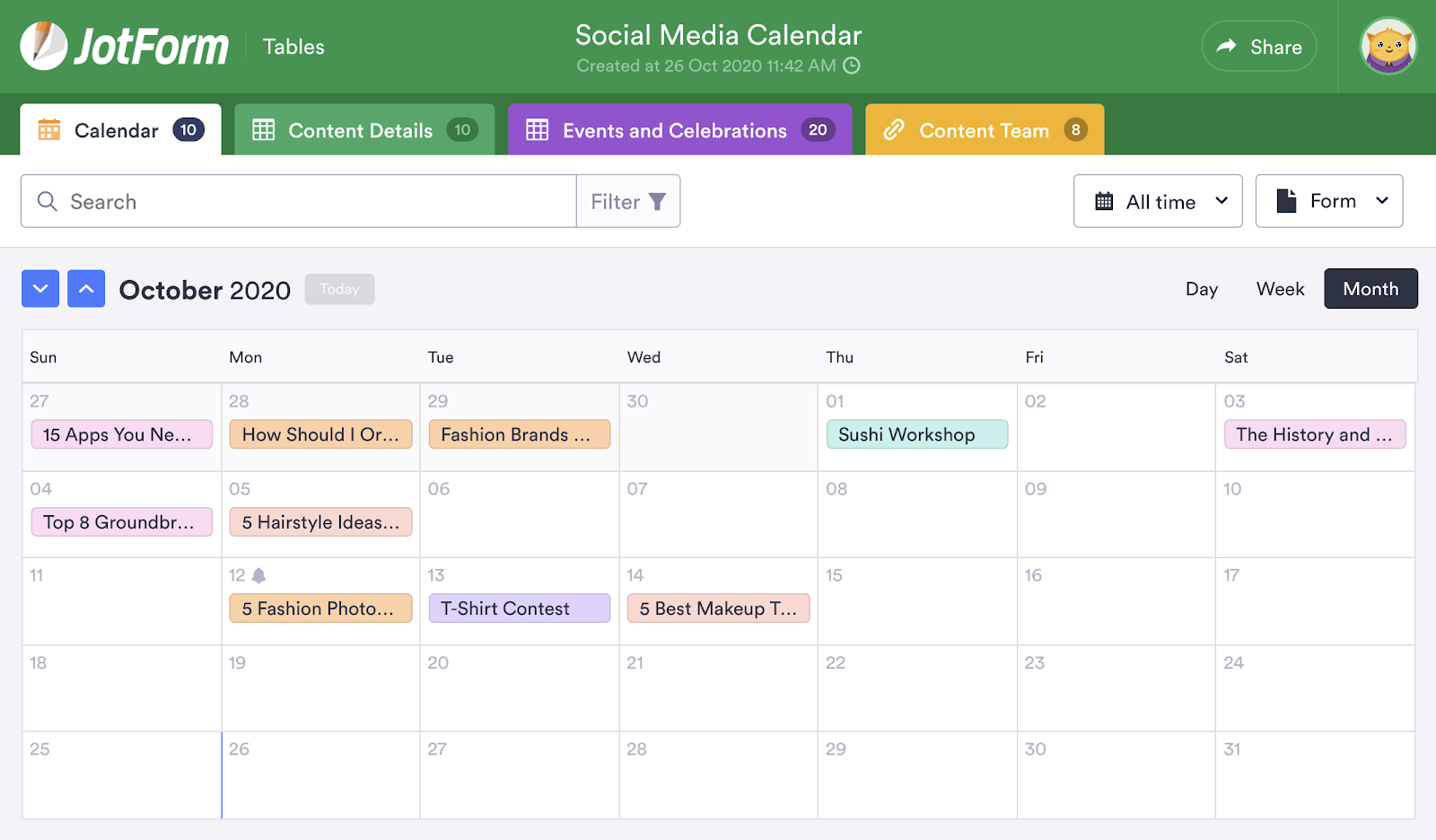
Task: Open the Tables menu item
Action: [293, 46]
